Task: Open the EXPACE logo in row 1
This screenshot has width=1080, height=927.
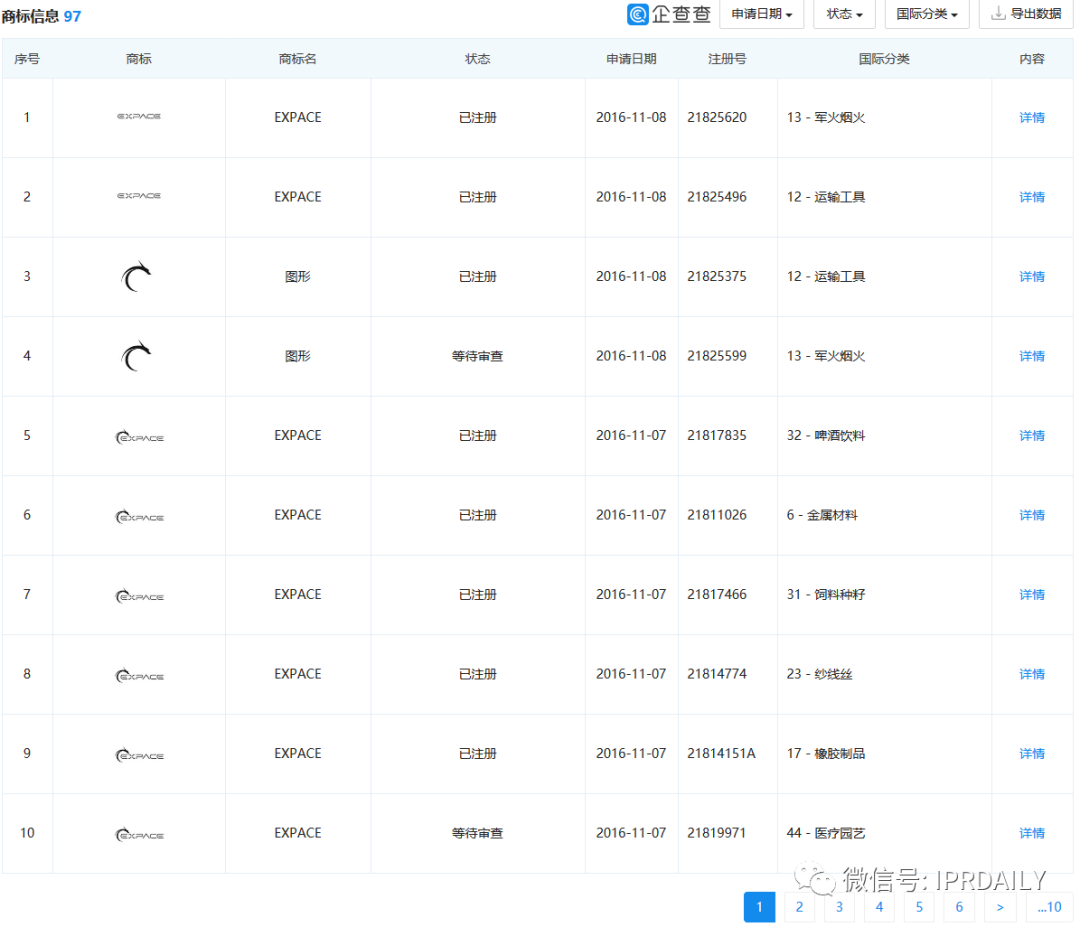Action: click(138, 116)
